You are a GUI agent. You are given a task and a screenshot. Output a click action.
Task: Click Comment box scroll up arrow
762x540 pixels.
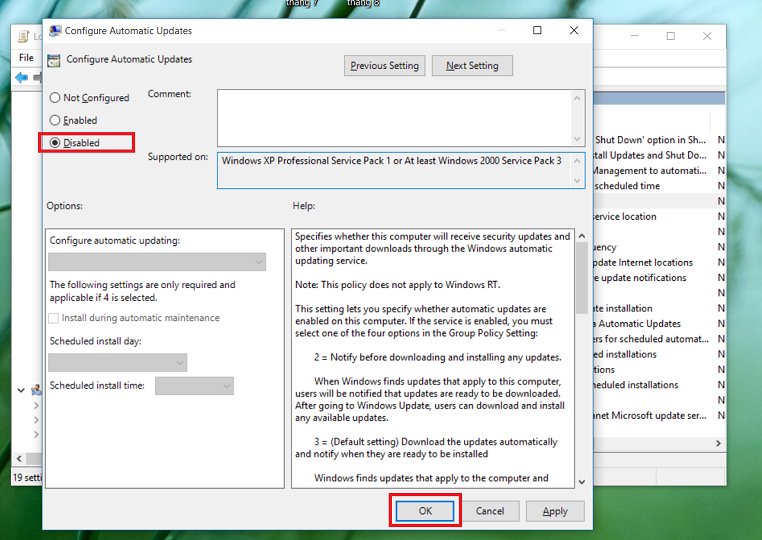tap(577, 98)
